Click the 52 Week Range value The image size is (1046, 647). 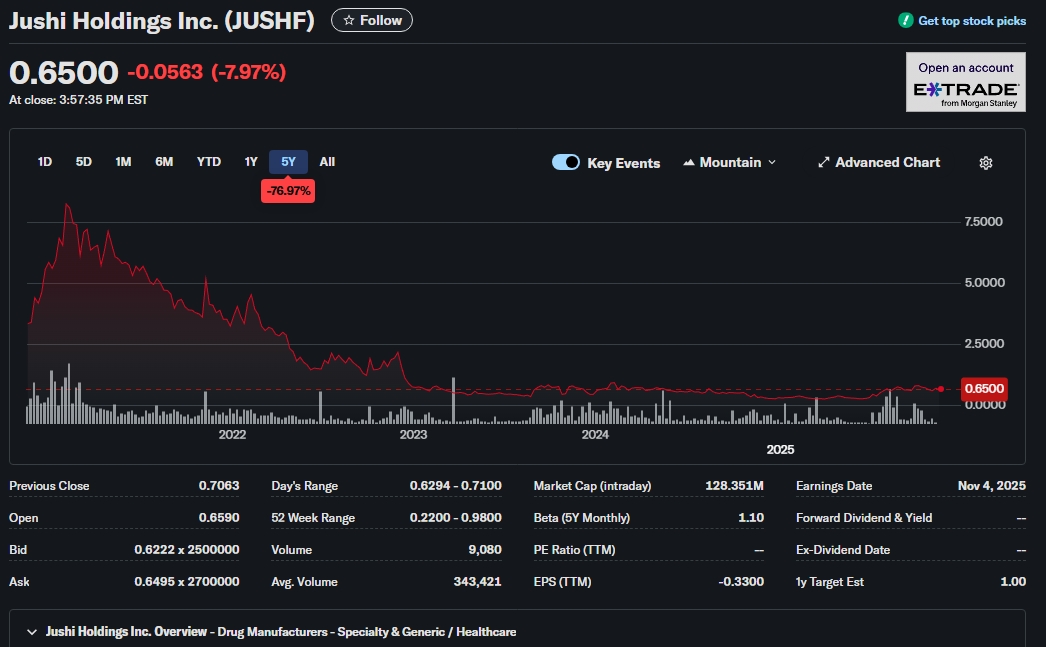(x=456, y=518)
